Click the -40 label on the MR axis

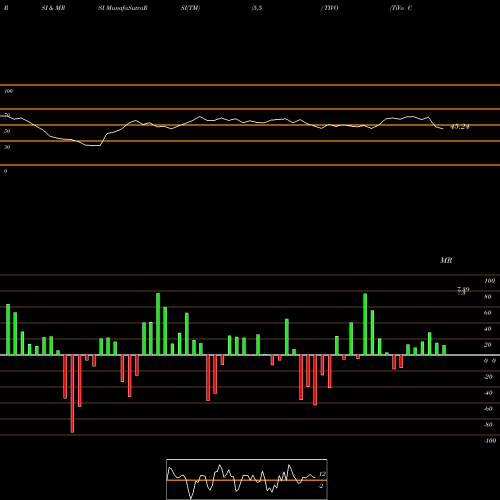pyautogui.click(x=488, y=393)
